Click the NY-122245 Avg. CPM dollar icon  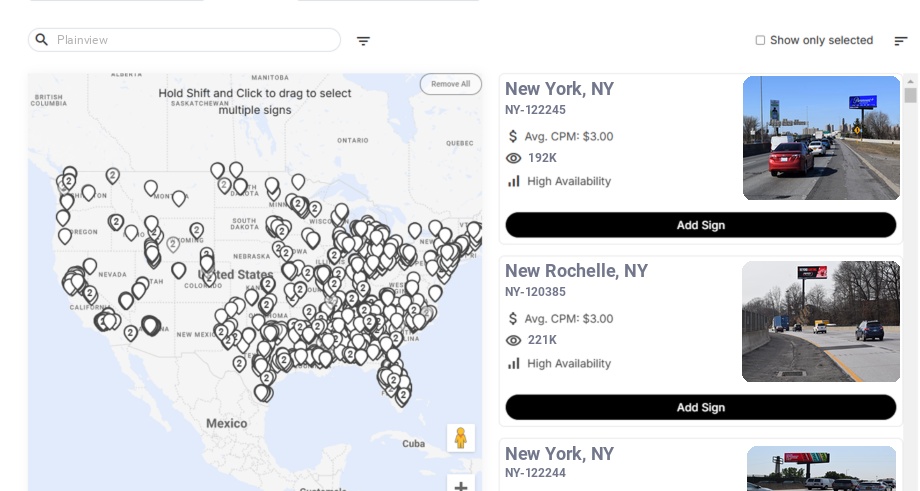[514, 136]
